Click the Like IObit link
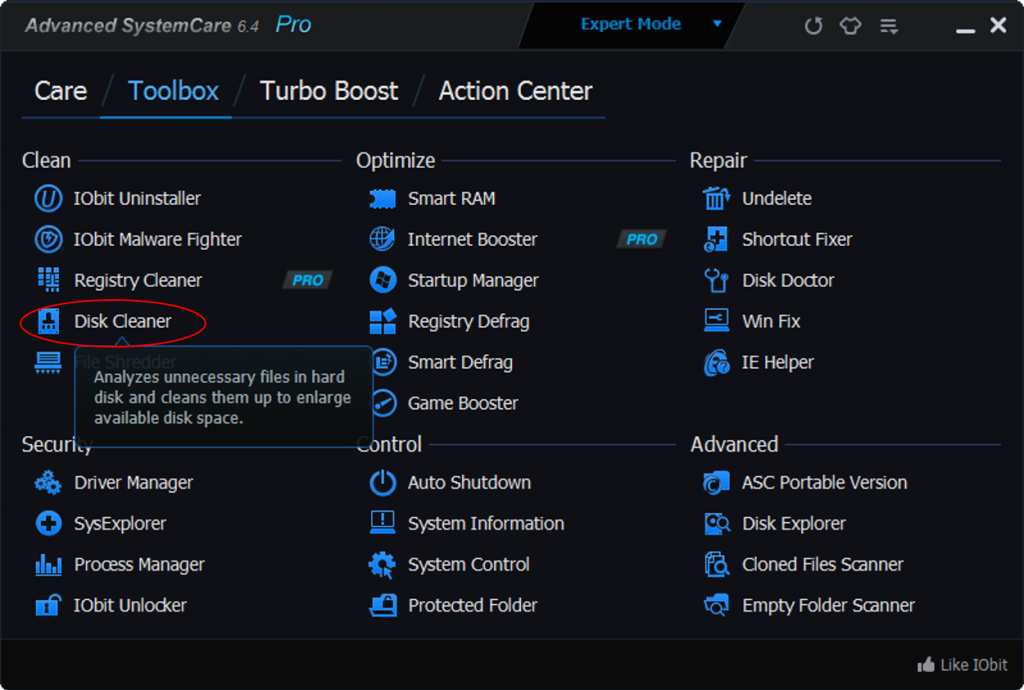1024x690 pixels. (963, 665)
